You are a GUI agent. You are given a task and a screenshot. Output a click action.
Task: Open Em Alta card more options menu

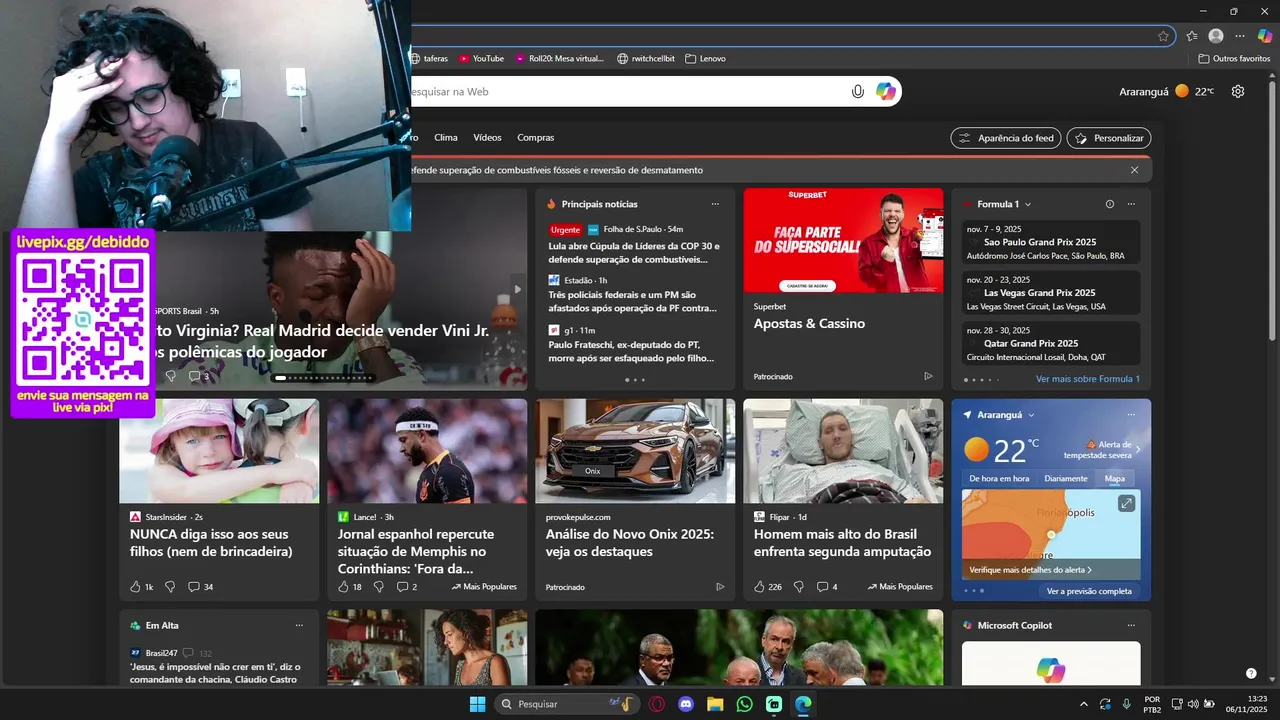(x=299, y=625)
